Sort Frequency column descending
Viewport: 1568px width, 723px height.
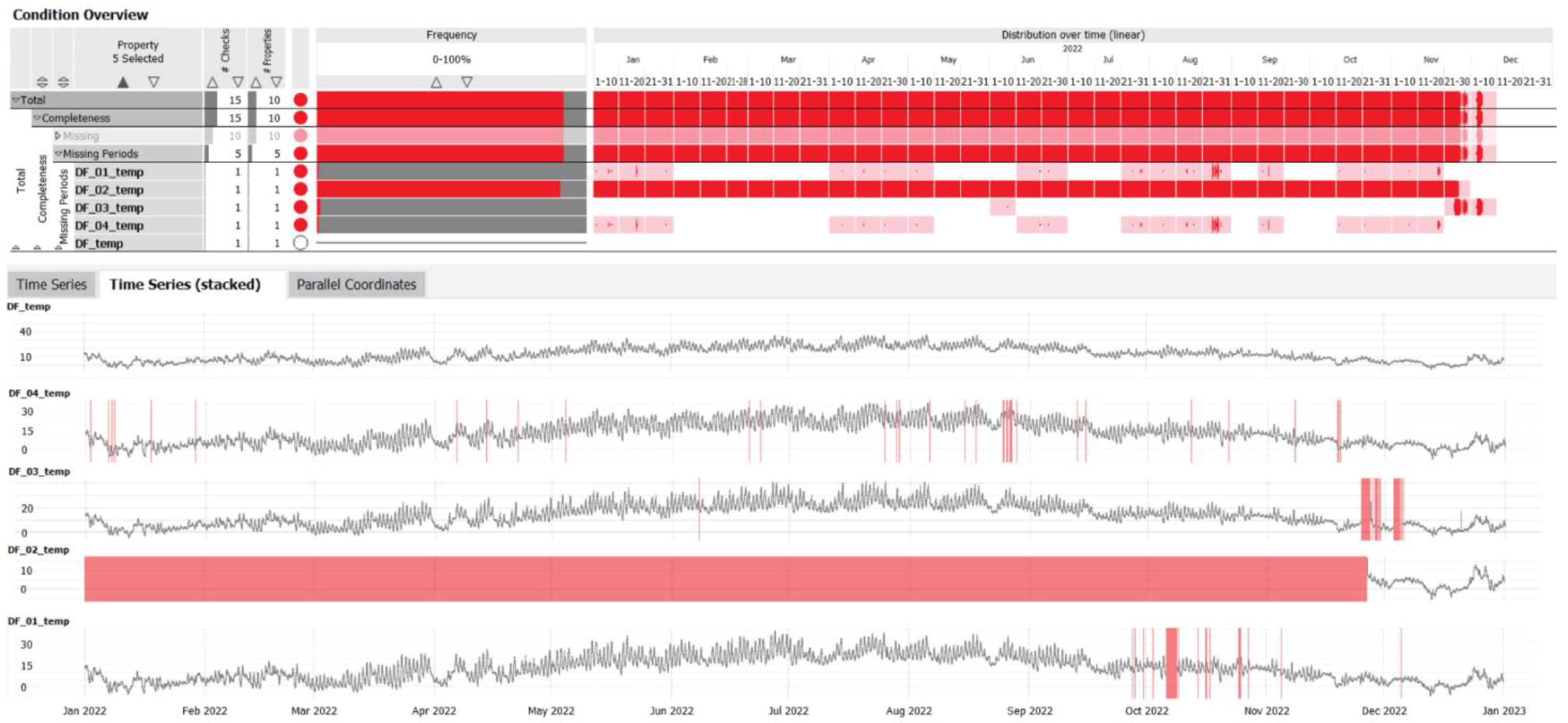pyautogui.click(x=467, y=82)
